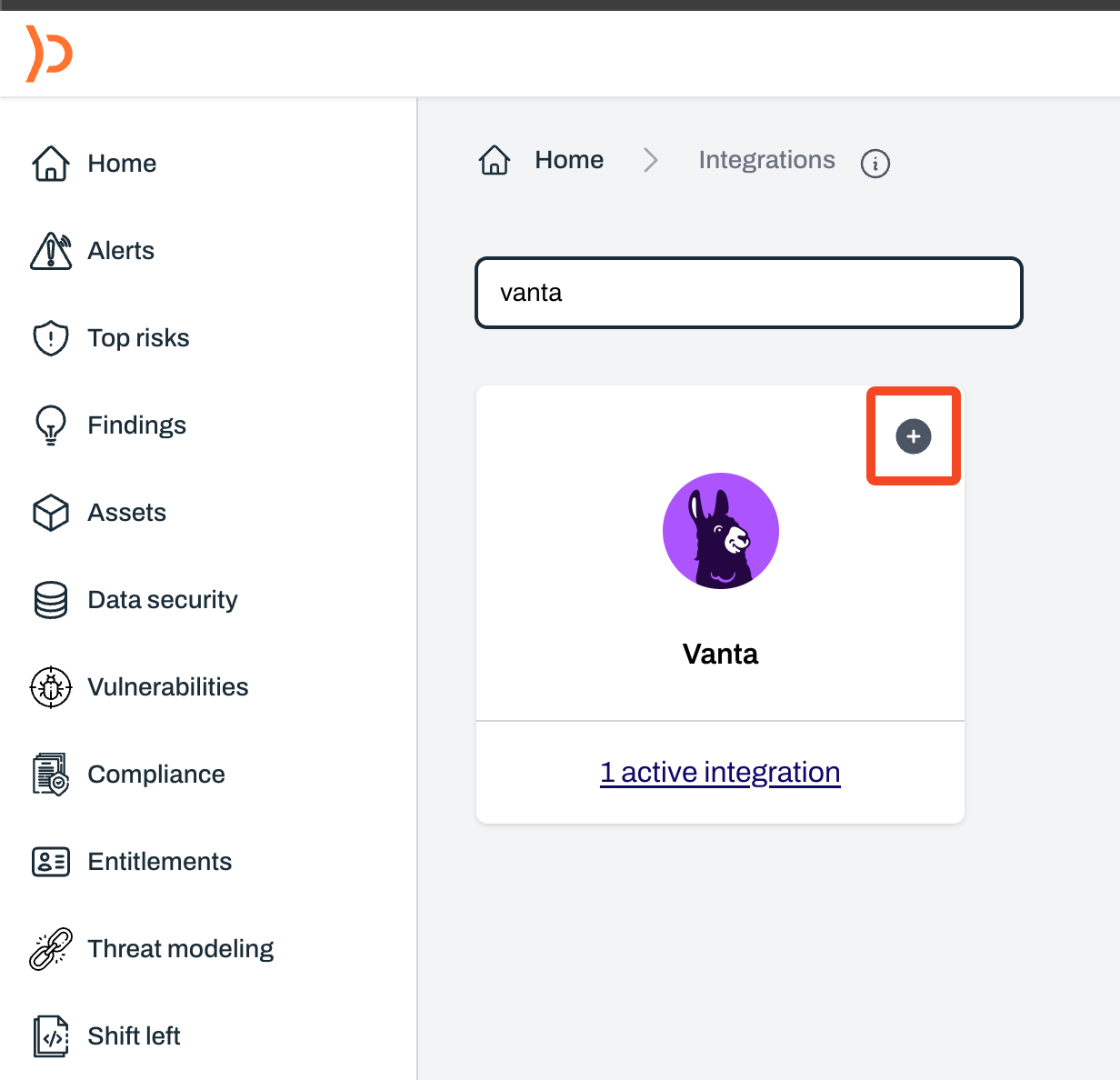Image resolution: width=1120 pixels, height=1080 pixels.
Task: Click the orange company logo icon
Action: point(49,54)
